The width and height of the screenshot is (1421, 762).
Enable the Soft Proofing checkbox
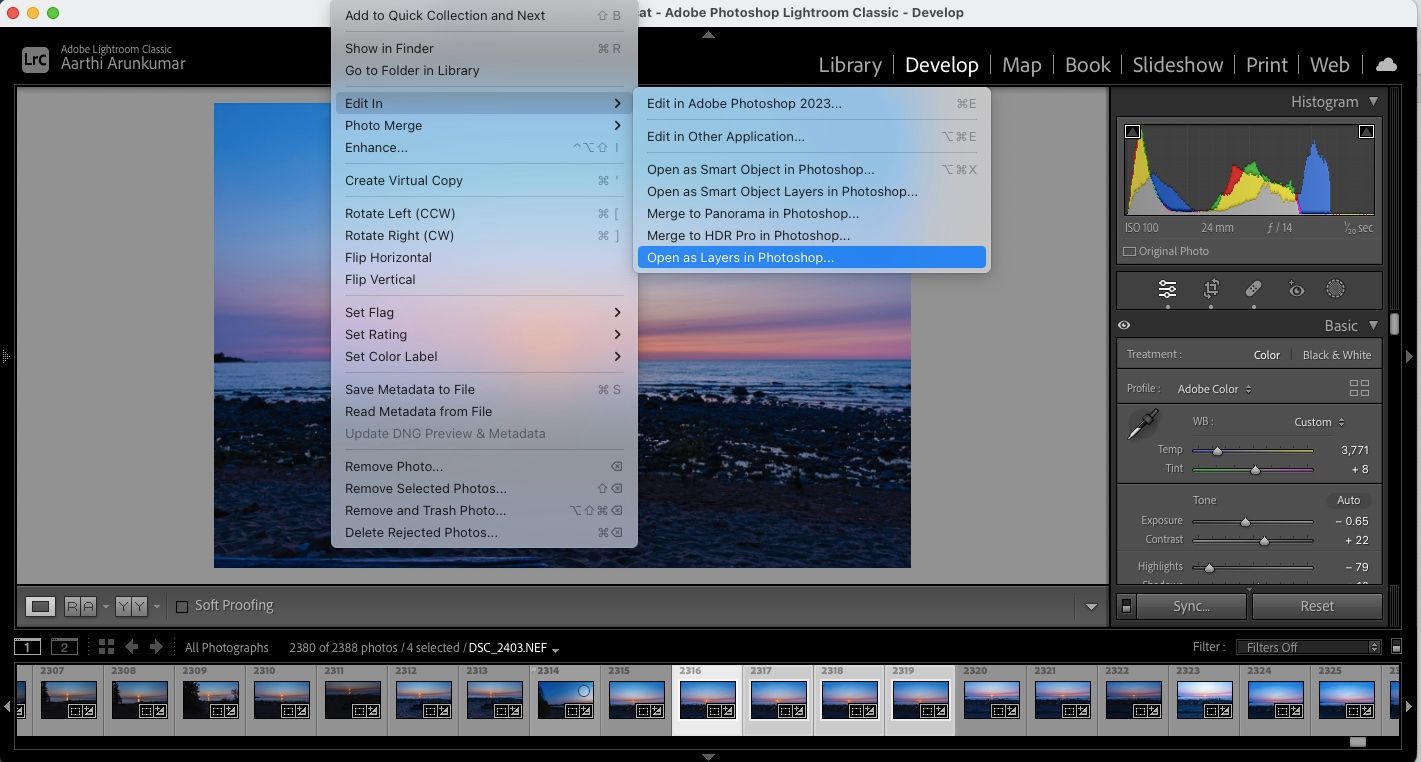coord(182,606)
